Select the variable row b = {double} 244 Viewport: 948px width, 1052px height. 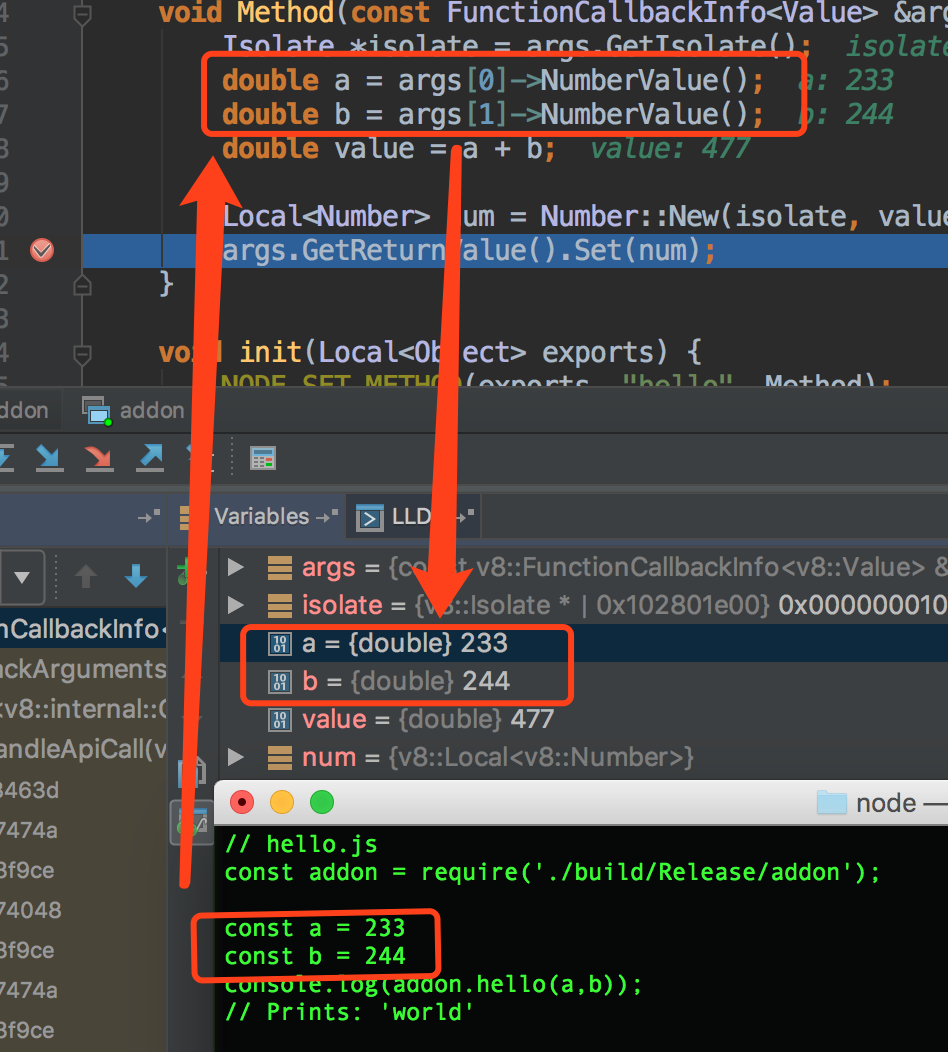[584, 682]
